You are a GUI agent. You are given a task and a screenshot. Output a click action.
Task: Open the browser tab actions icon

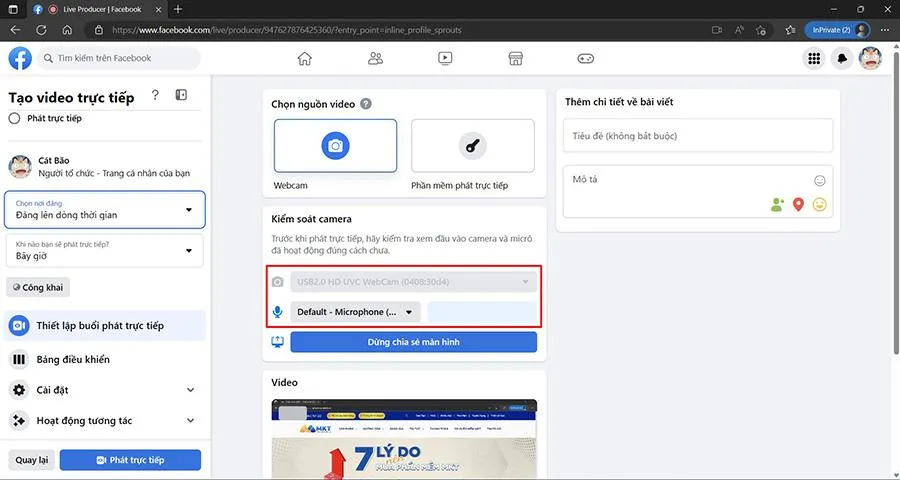(x=14, y=9)
